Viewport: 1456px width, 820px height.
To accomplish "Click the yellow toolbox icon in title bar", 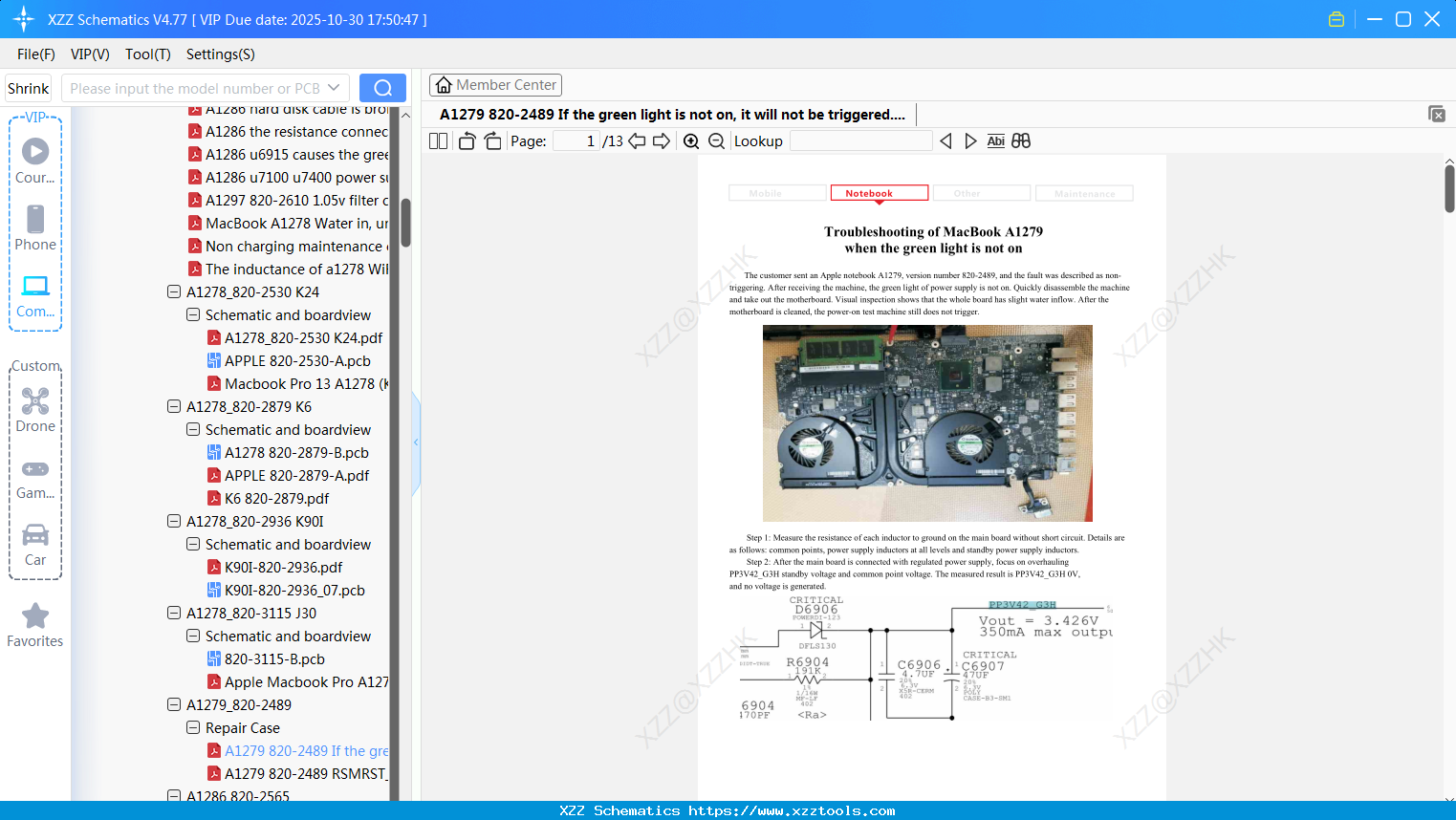I will [x=1336, y=19].
